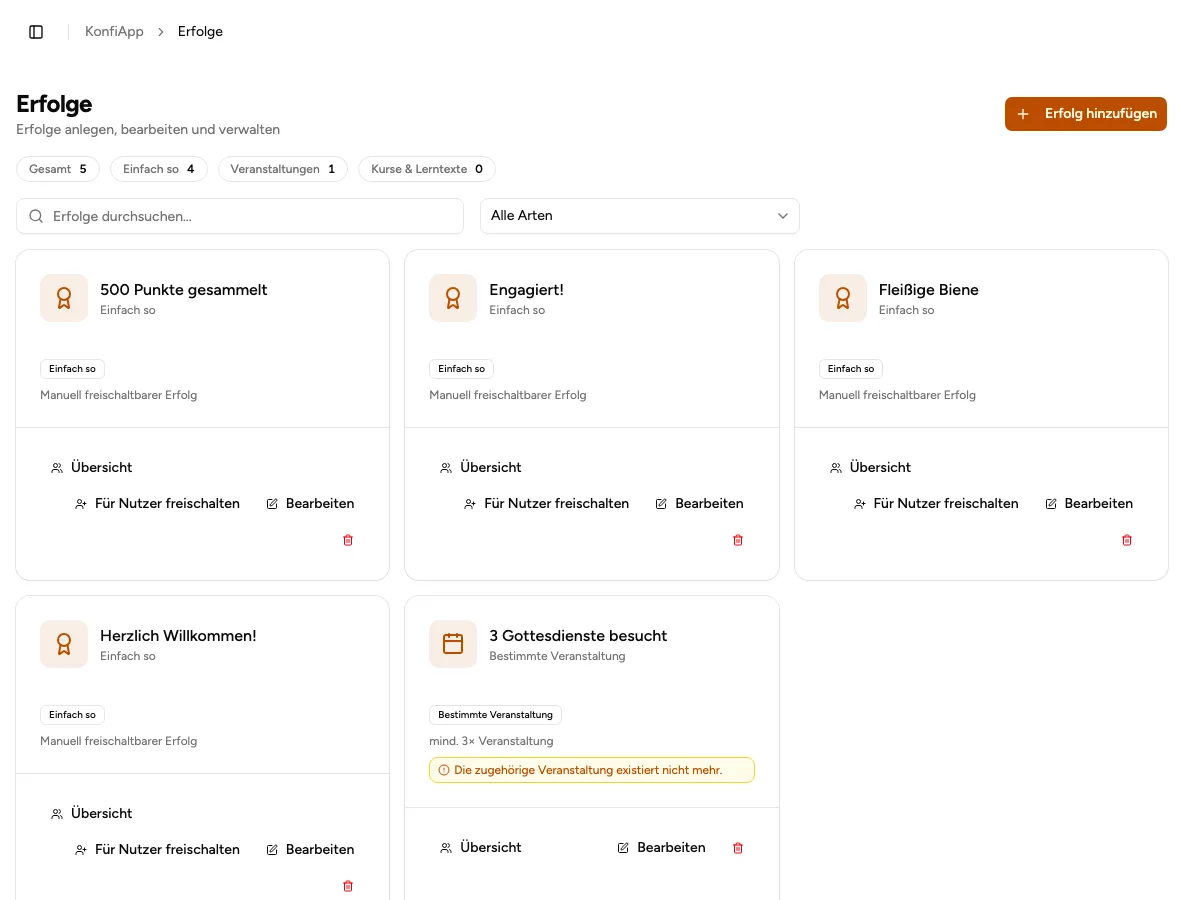Edit the '500 Punkte gesammelt' achievement
Viewport: 1184px width, 900px height.
310,504
